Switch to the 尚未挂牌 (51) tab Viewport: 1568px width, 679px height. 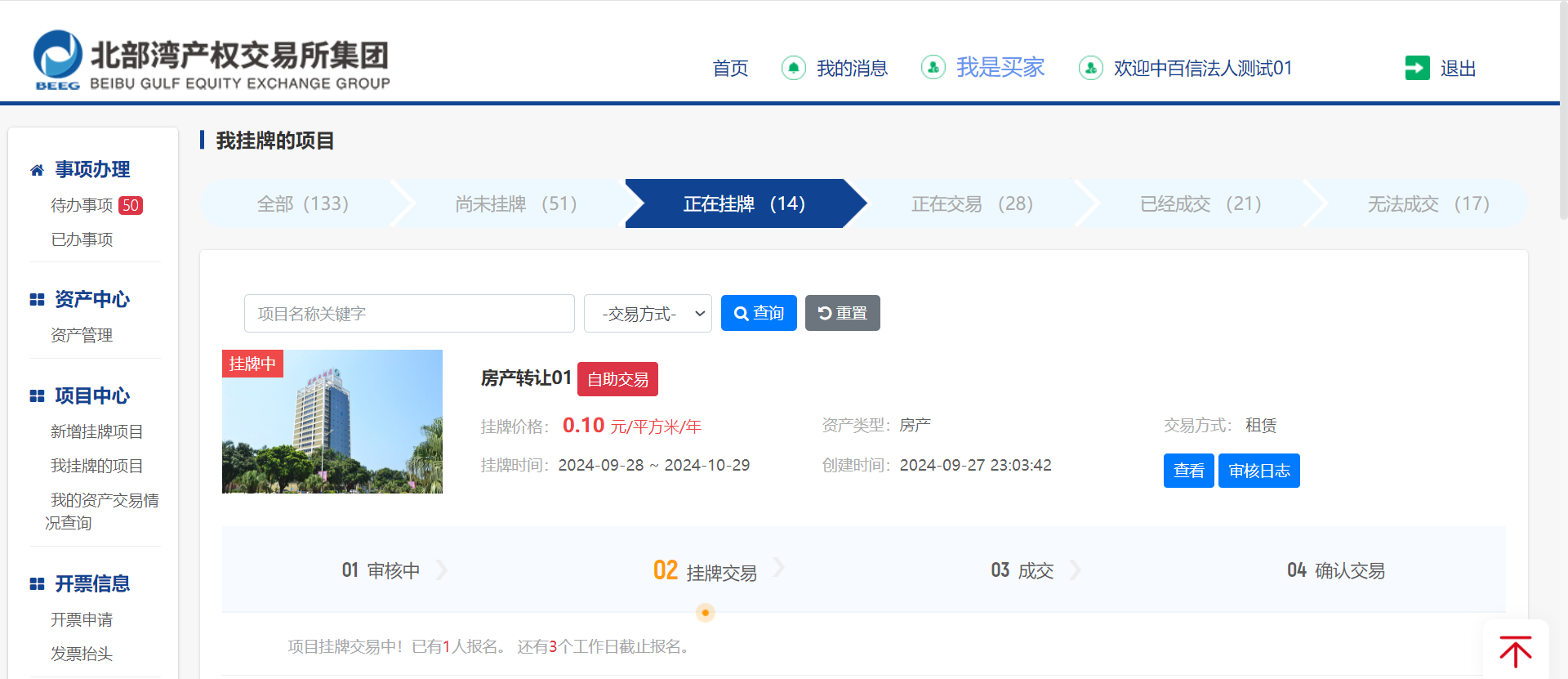(516, 203)
